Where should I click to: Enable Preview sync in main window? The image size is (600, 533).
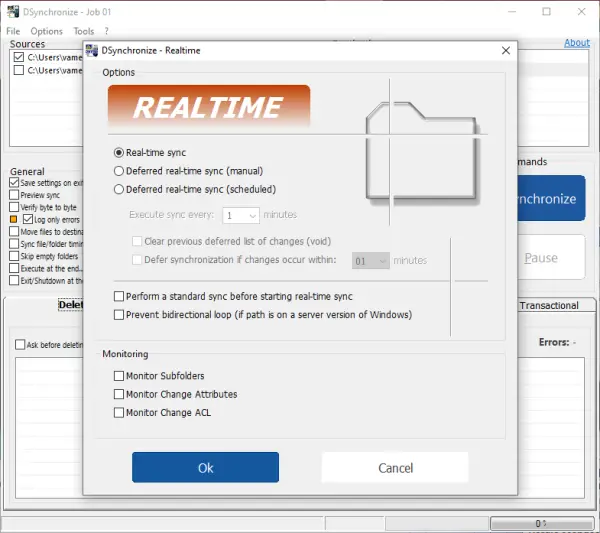click(14, 195)
